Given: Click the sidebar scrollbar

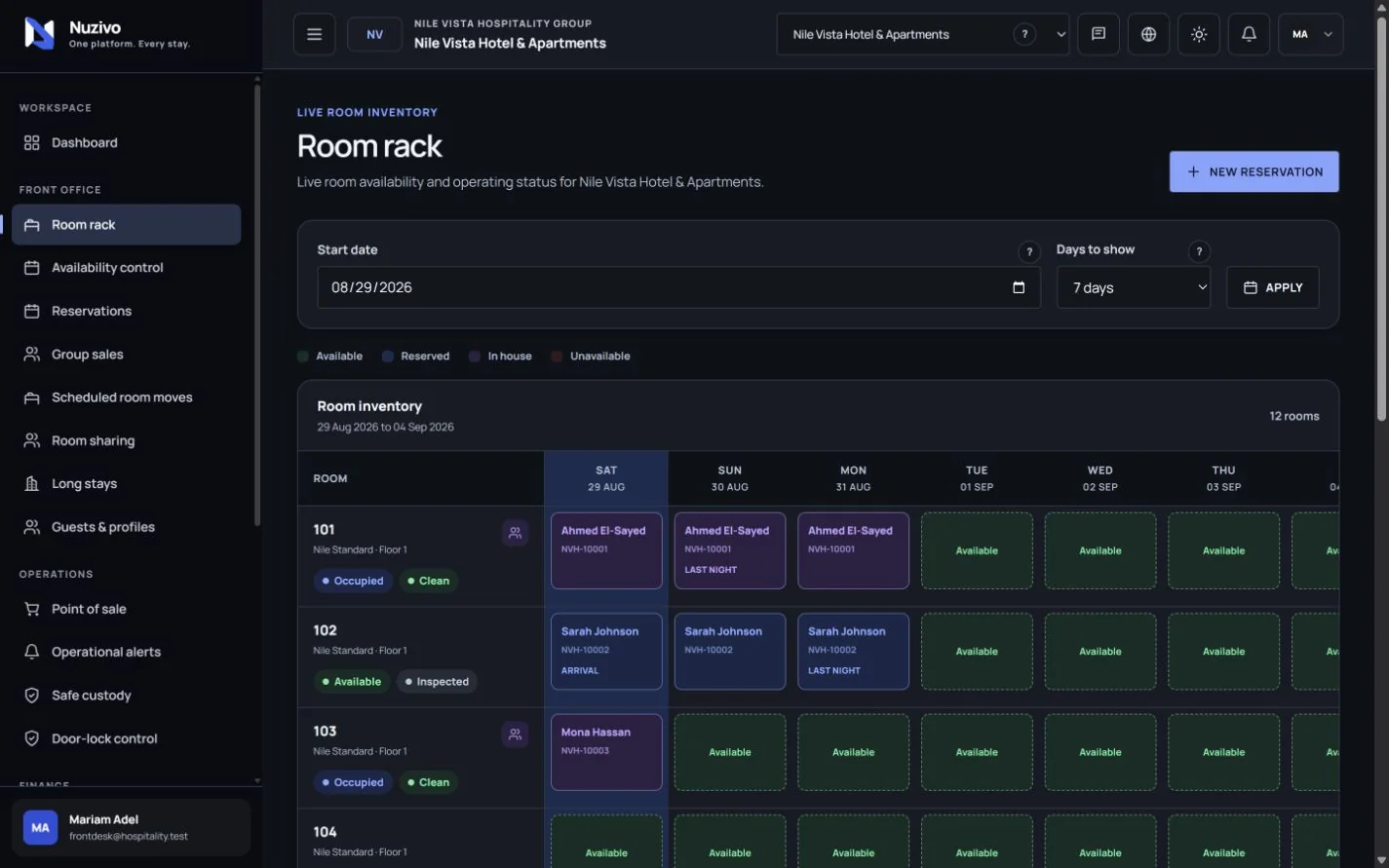Looking at the screenshot, I should coord(257,304).
